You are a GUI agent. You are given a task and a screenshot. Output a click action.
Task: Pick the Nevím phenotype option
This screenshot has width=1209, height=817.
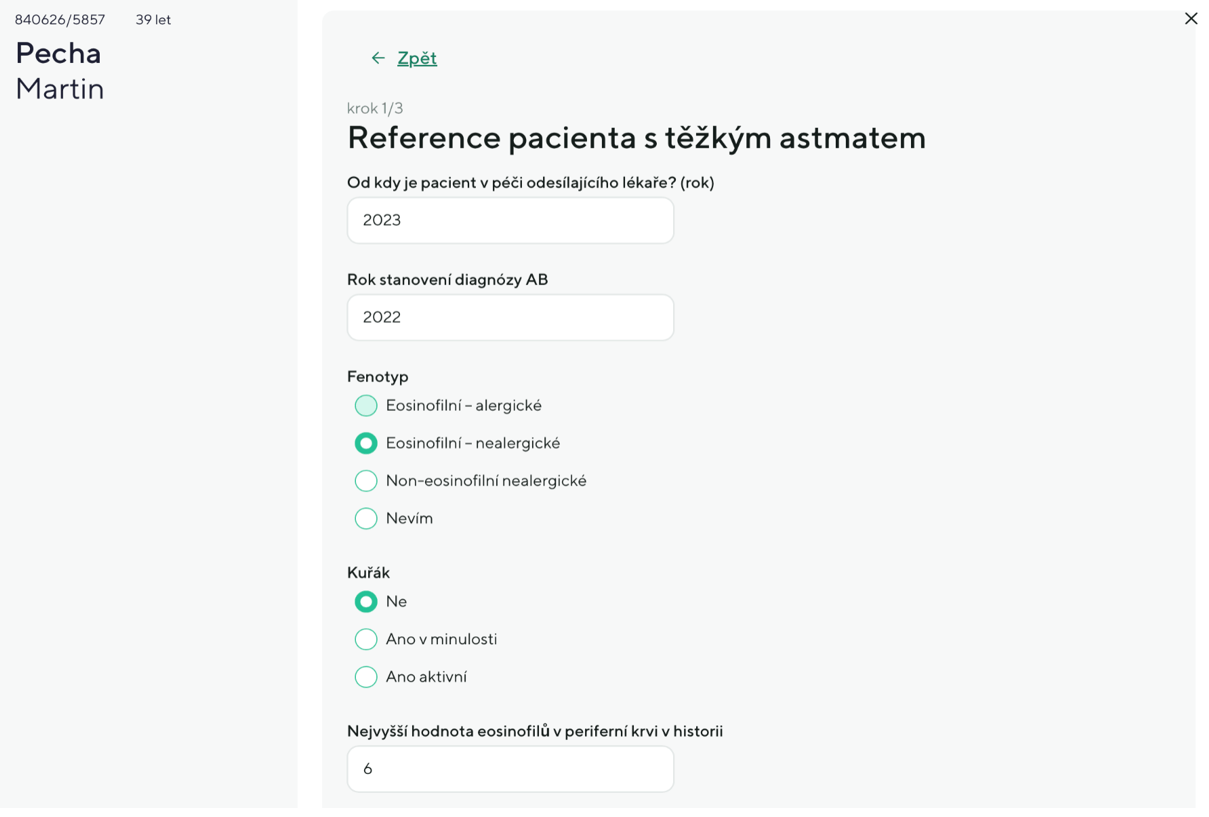366,518
